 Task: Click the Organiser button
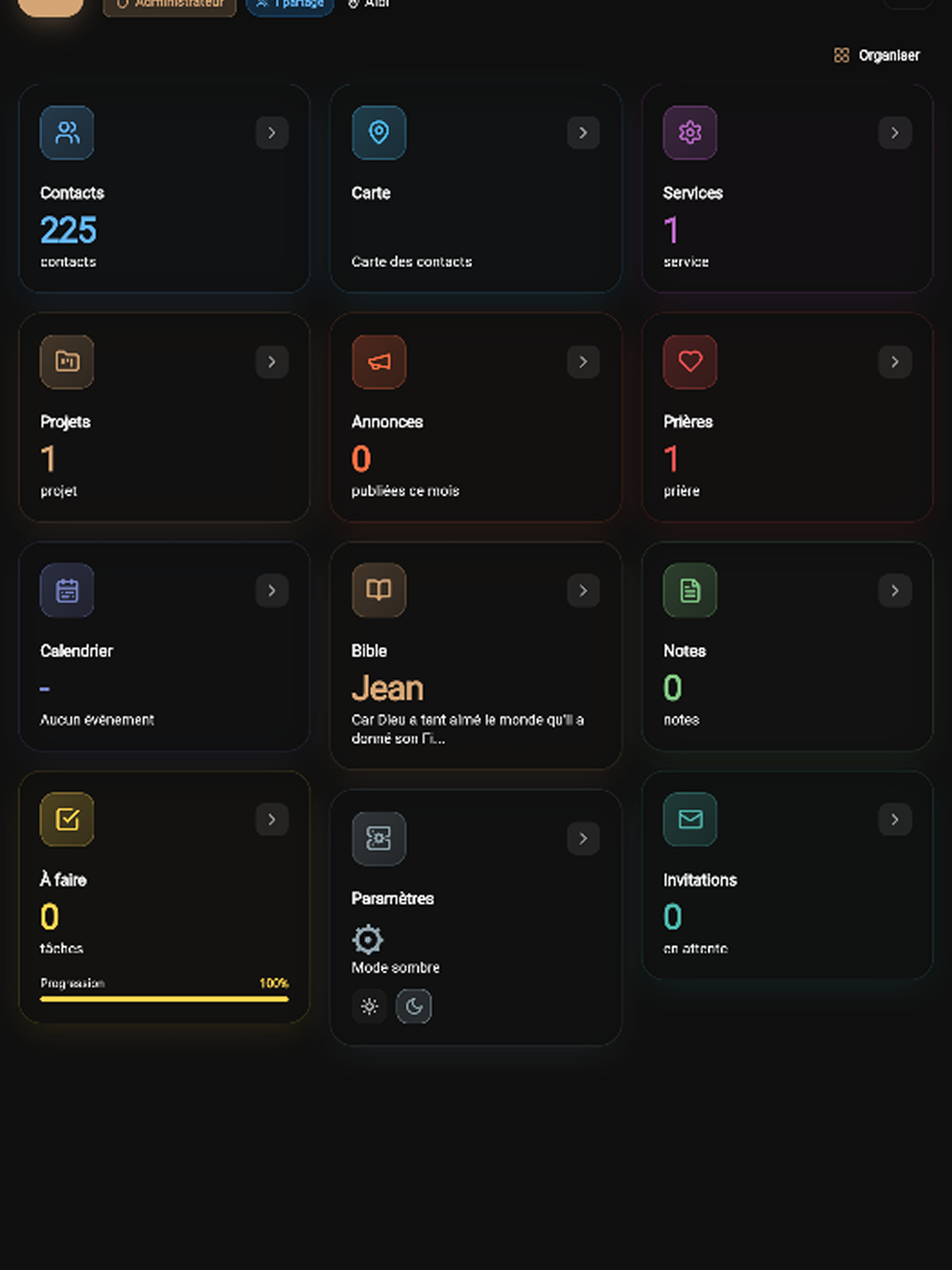click(x=877, y=55)
